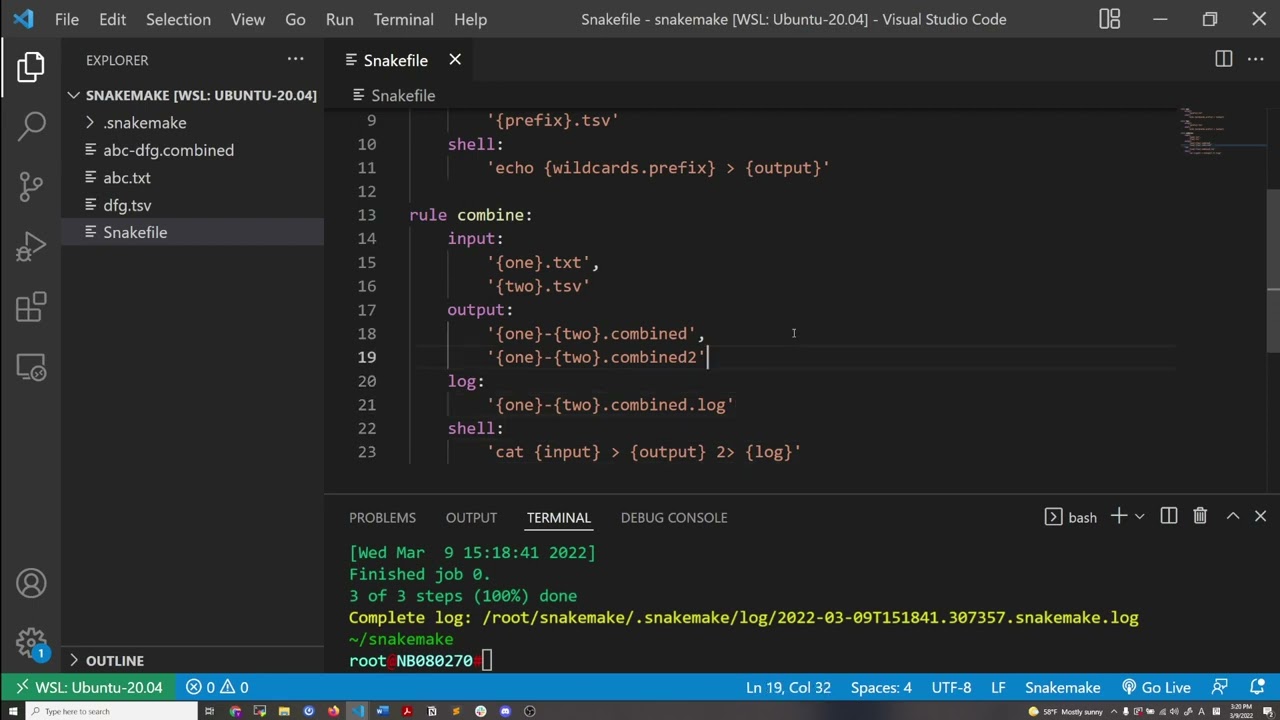
Task: Click Ln 19, Col 32 status item
Action: click(788, 688)
